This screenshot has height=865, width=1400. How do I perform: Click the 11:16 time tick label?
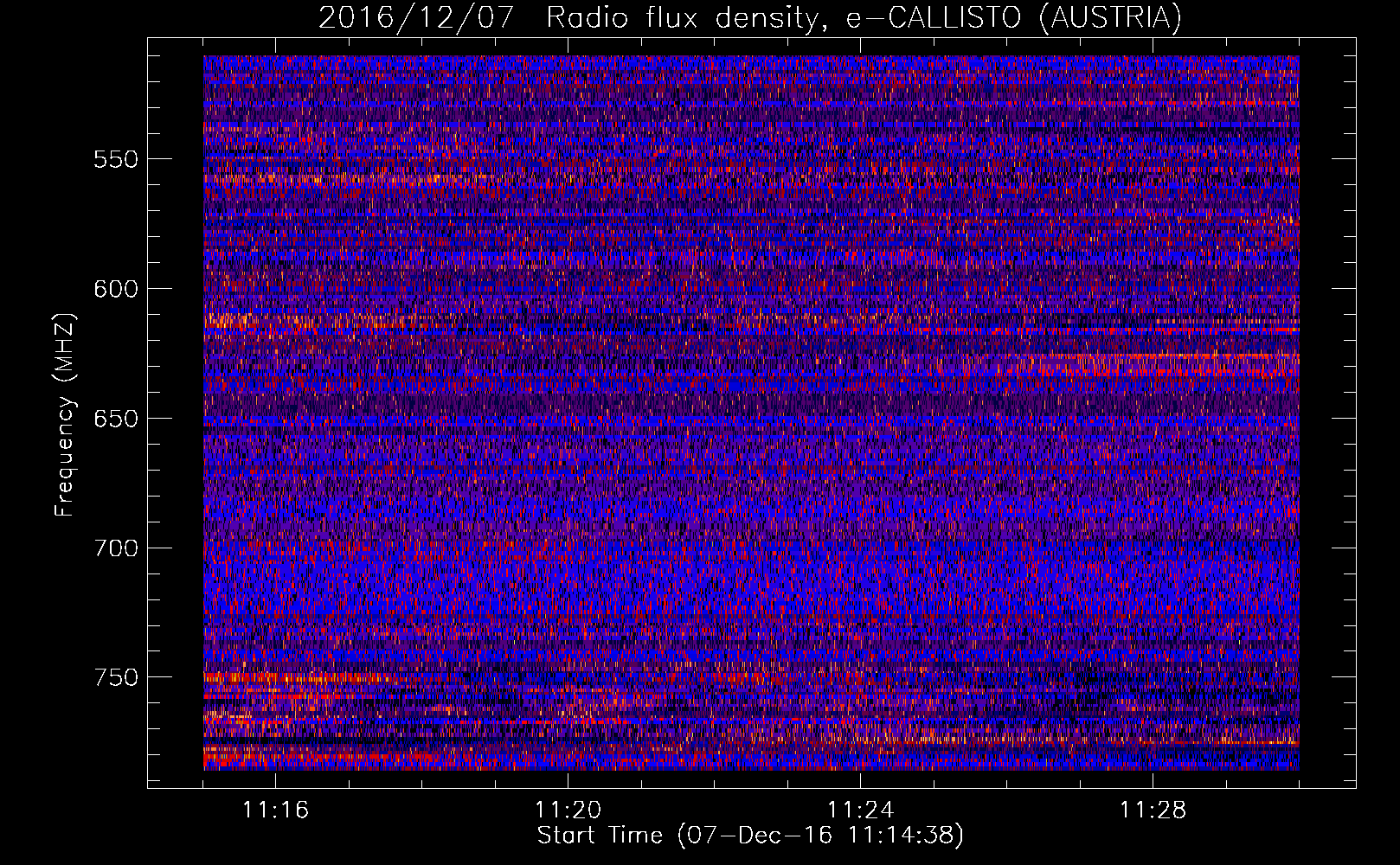click(x=275, y=811)
